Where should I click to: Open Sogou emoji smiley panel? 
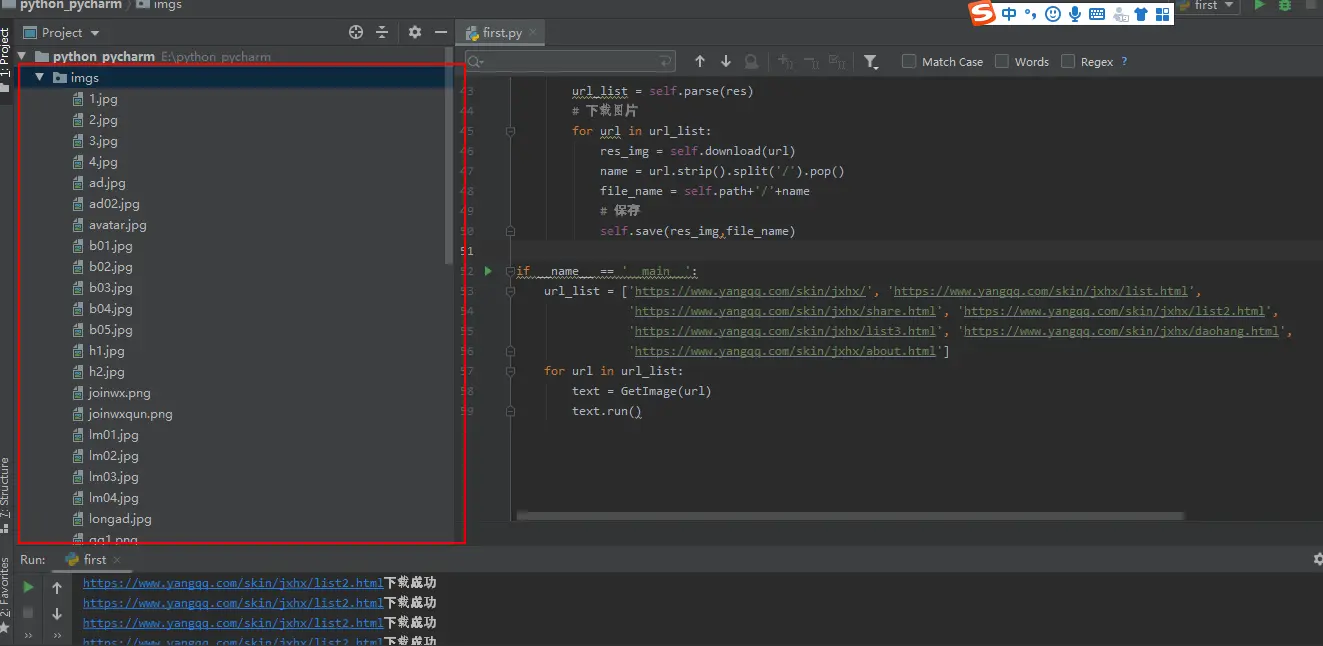point(1052,14)
